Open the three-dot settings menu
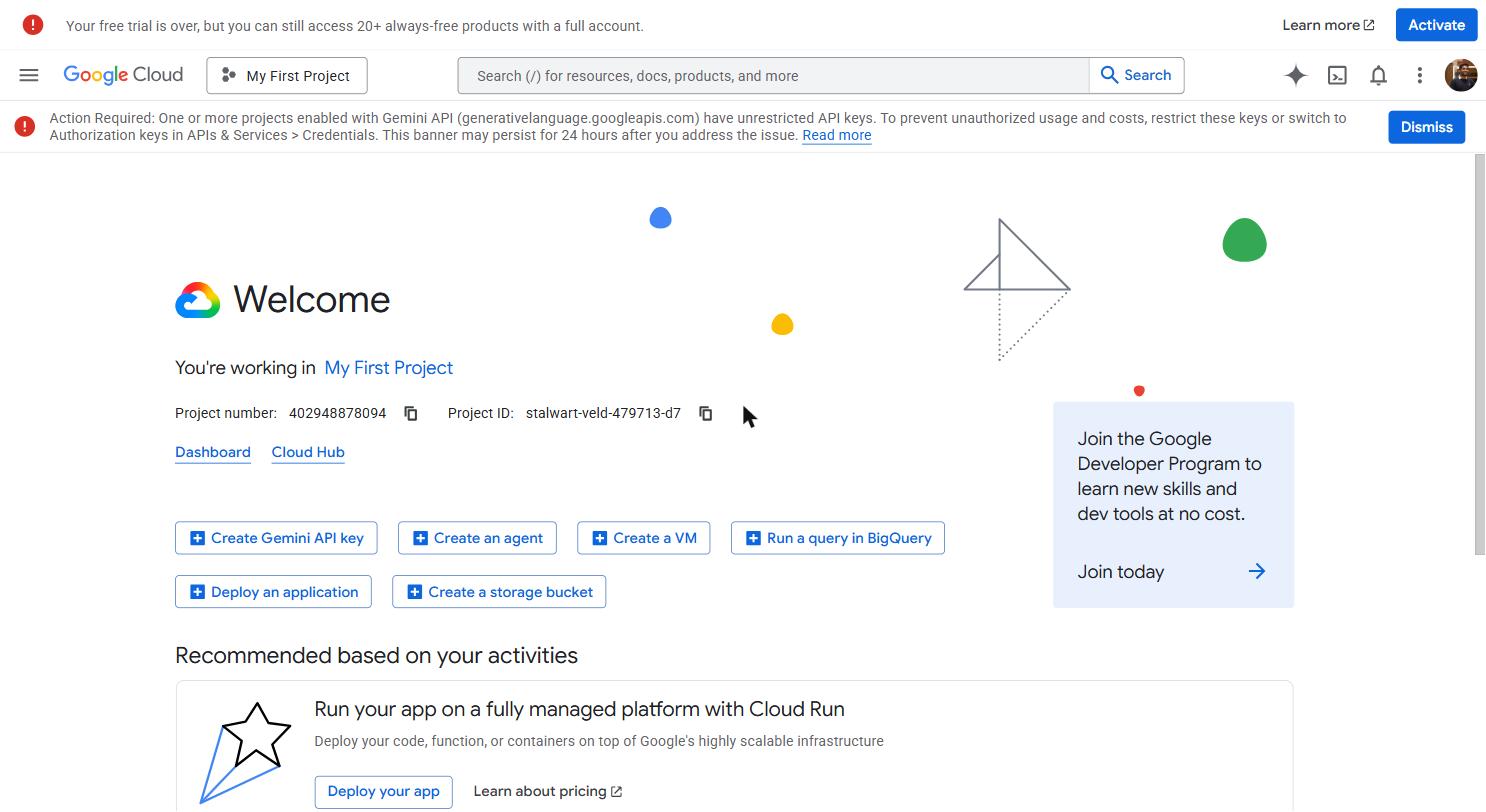The height and width of the screenshot is (812, 1486). coord(1419,75)
